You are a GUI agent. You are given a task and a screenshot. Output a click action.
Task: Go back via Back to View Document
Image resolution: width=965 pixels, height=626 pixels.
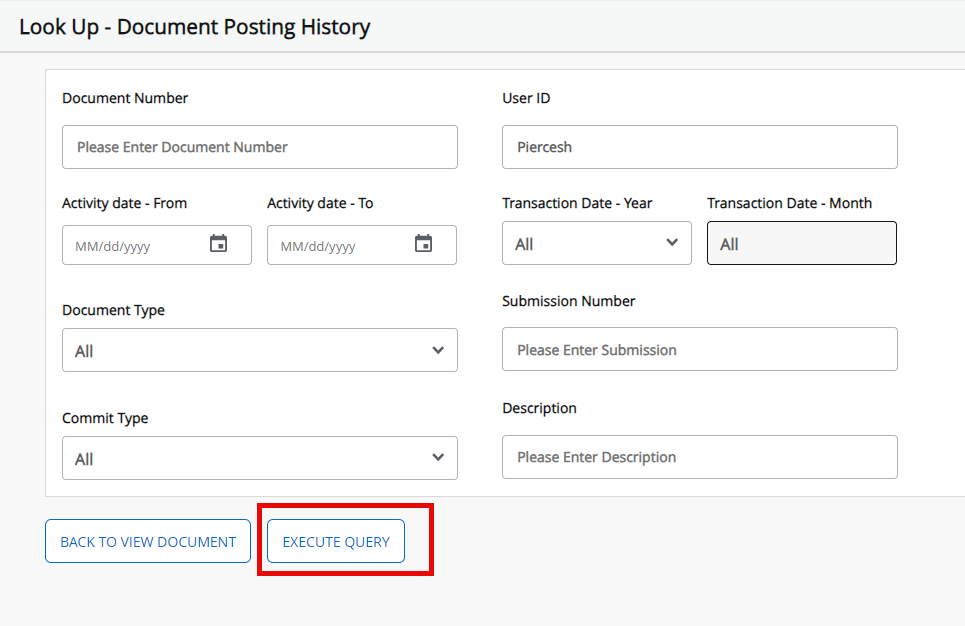148,541
